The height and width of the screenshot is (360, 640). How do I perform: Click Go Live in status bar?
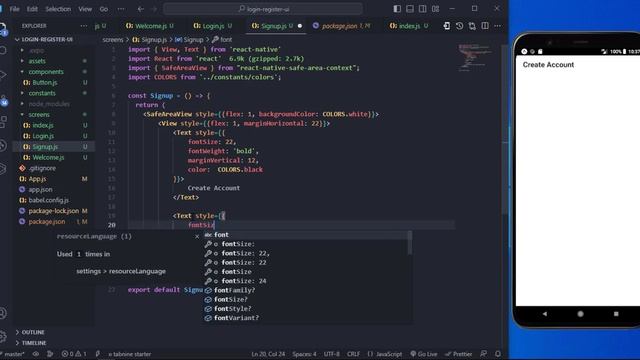pos(424,354)
